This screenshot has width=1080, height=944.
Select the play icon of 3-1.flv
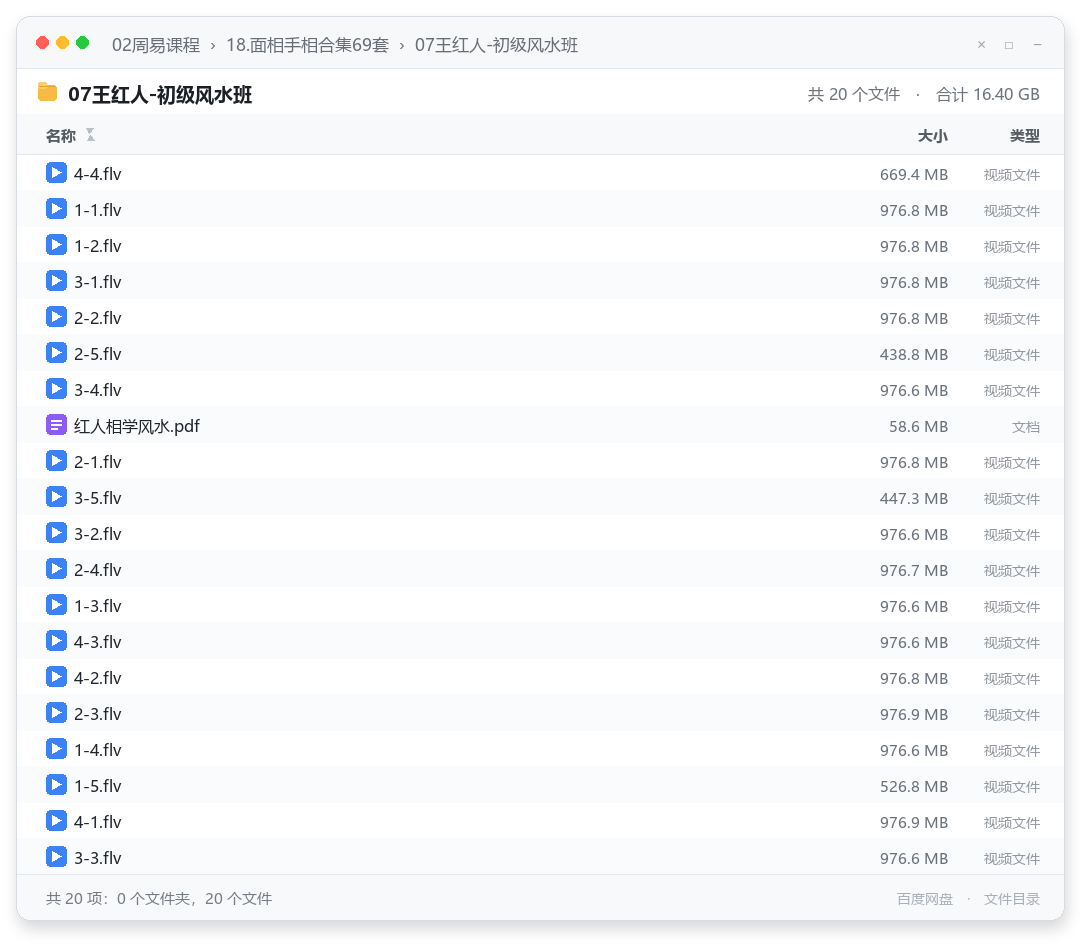click(x=56, y=280)
